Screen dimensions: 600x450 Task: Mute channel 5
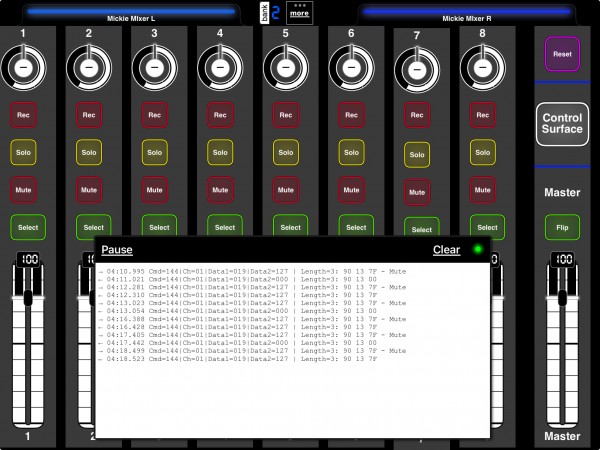pos(286,190)
